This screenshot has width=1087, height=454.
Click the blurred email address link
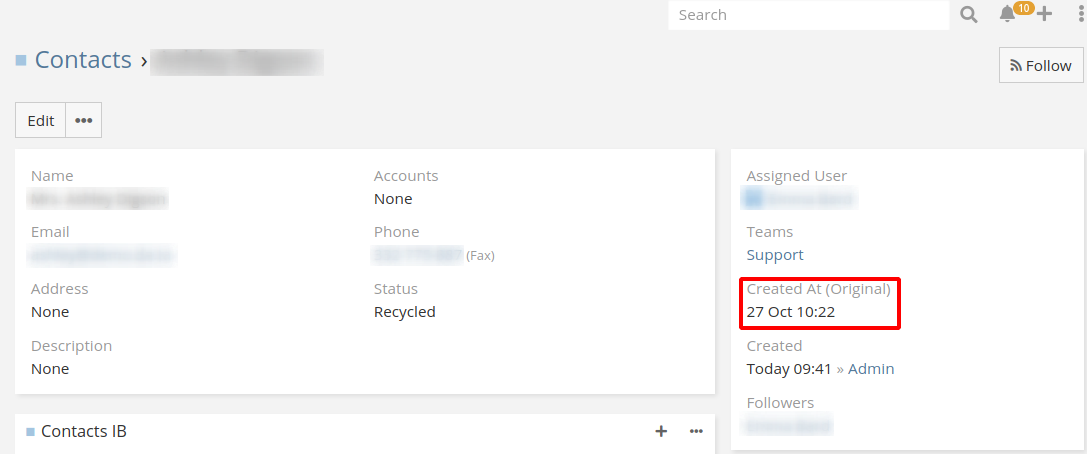tap(102, 256)
